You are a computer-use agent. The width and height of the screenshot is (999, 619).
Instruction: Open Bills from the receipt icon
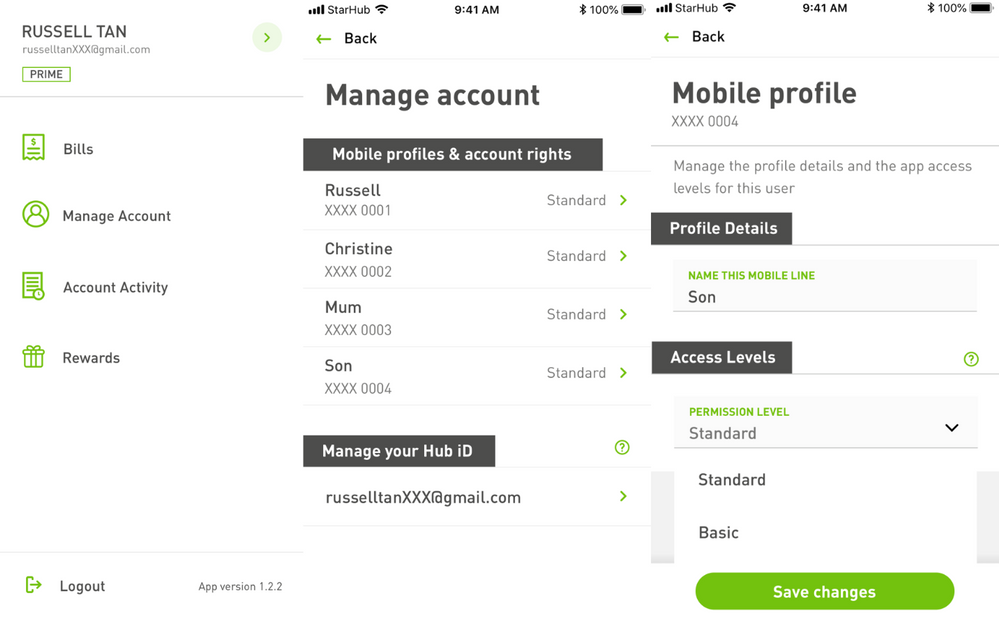[x=33, y=148]
